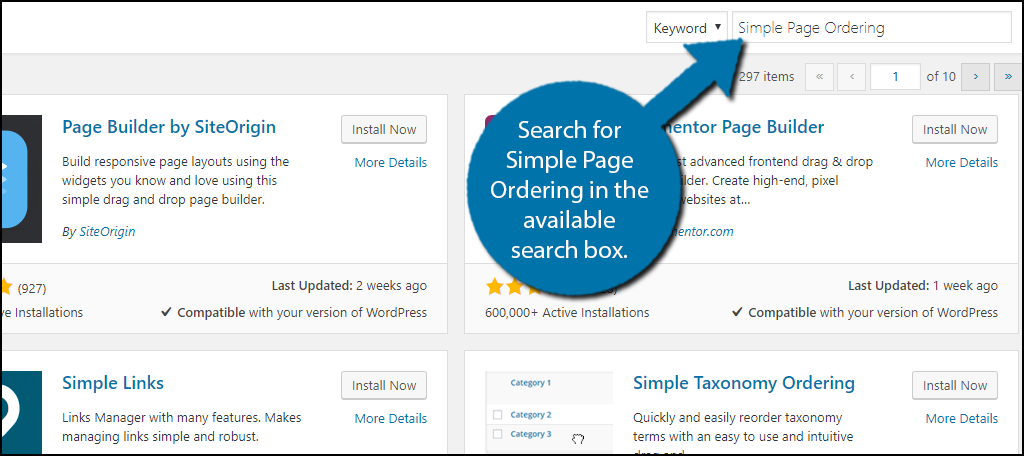The height and width of the screenshot is (456, 1024).
Task: Click the Simple Links plugin icon
Action: tap(20, 412)
